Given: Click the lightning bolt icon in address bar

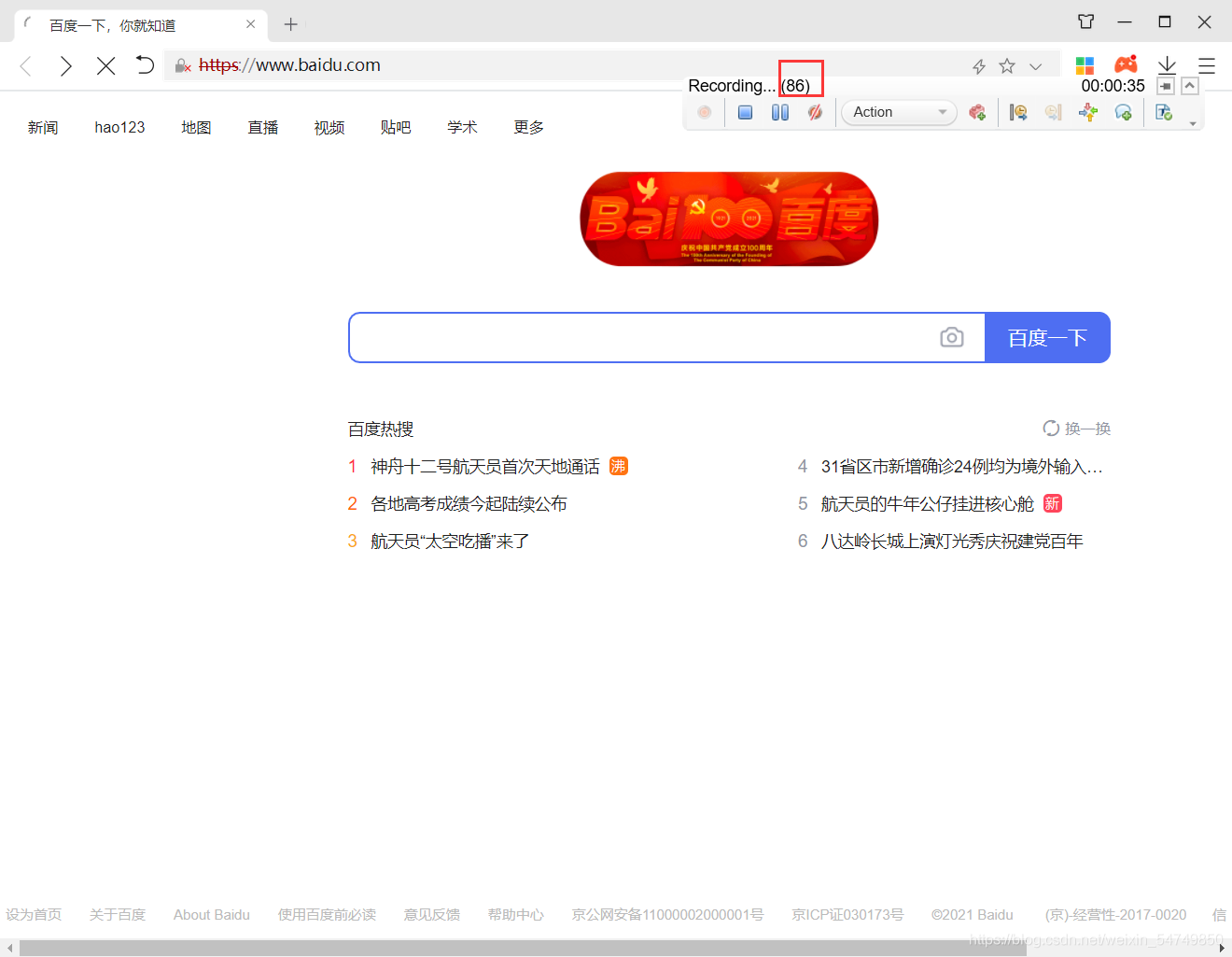Looking at the screenshot, I should click(x=978, y=65).
